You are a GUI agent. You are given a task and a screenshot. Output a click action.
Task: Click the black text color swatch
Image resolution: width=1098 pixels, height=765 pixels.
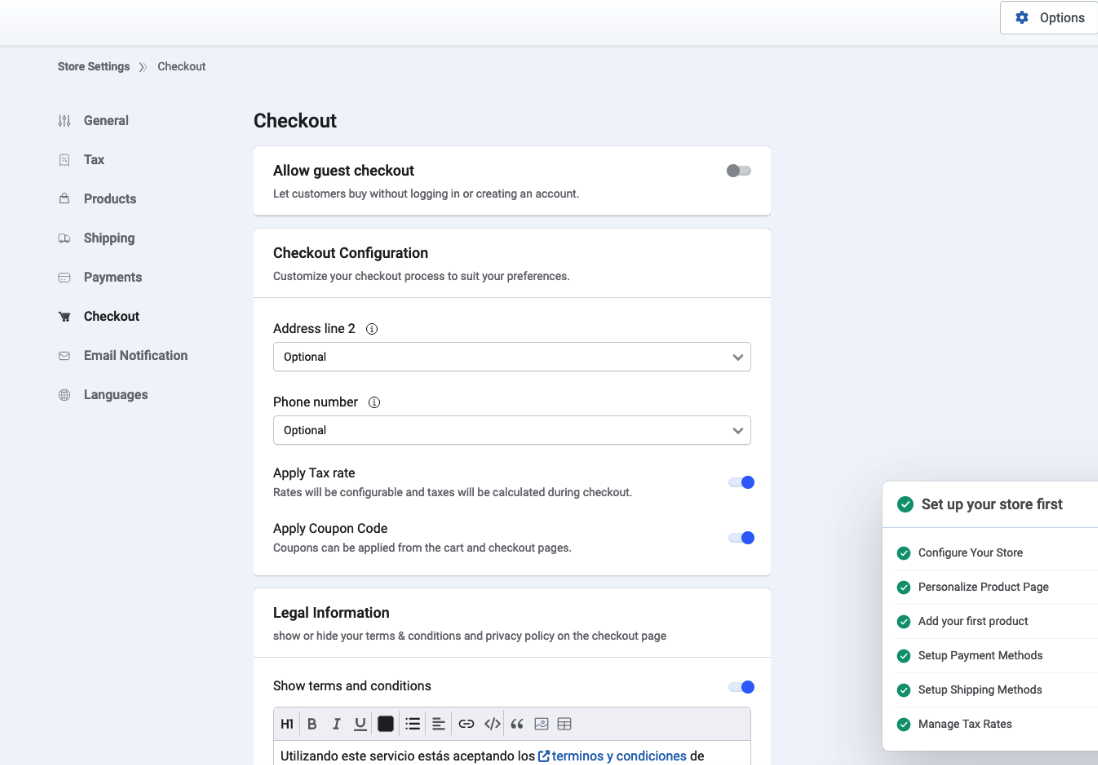click(386, 724)
